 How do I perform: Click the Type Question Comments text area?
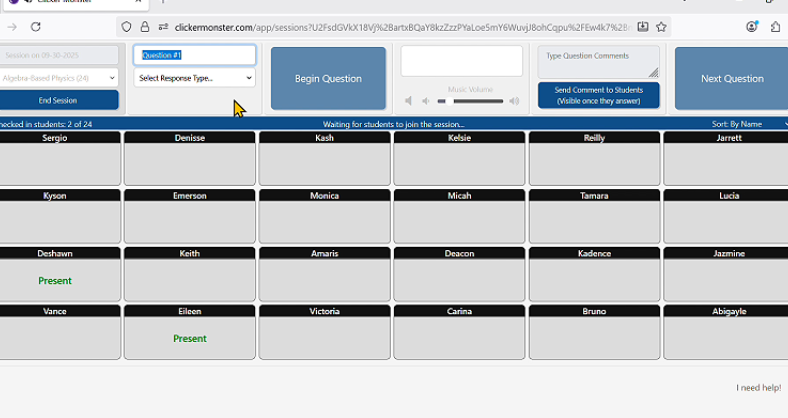tap(599, 62)
